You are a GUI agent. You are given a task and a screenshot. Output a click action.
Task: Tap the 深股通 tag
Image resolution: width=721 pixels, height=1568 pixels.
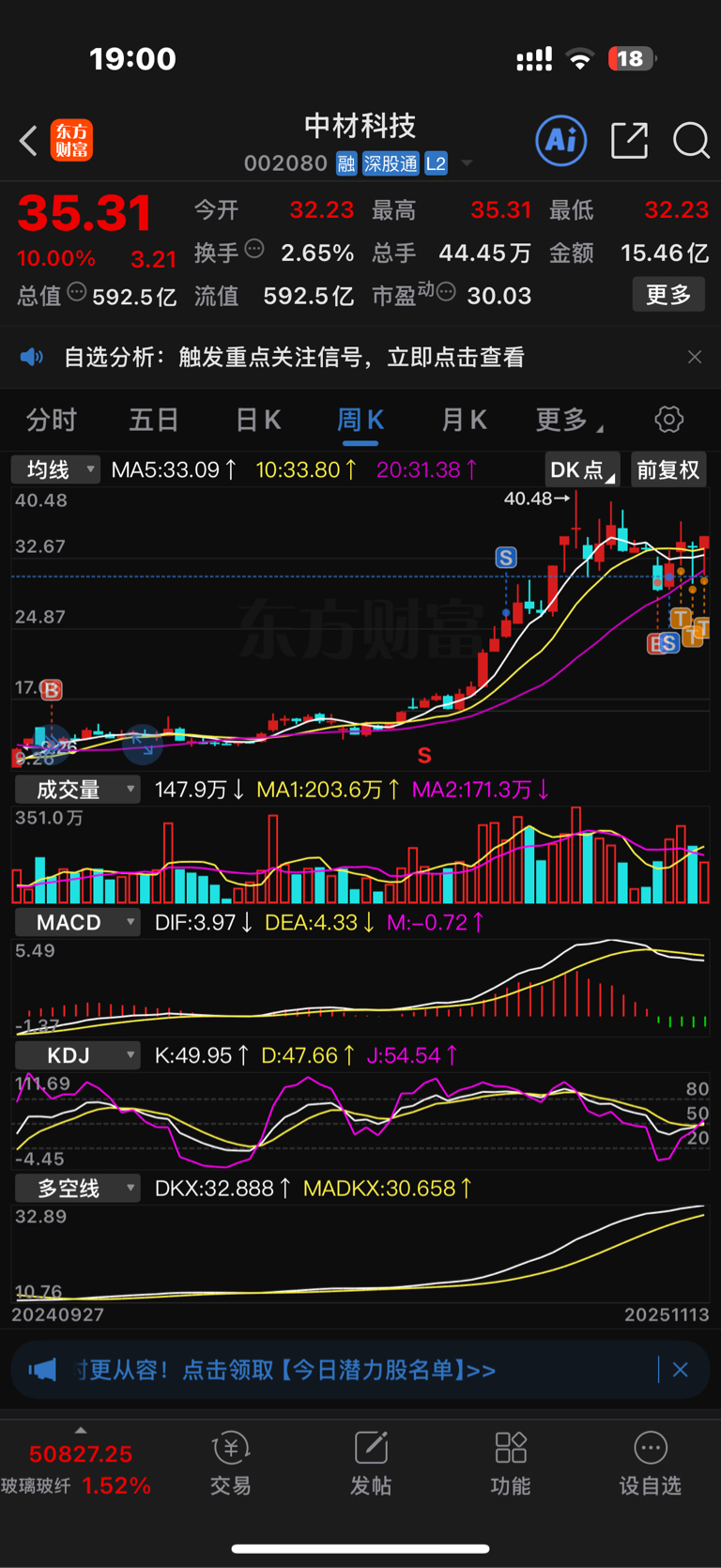(391, 163)
